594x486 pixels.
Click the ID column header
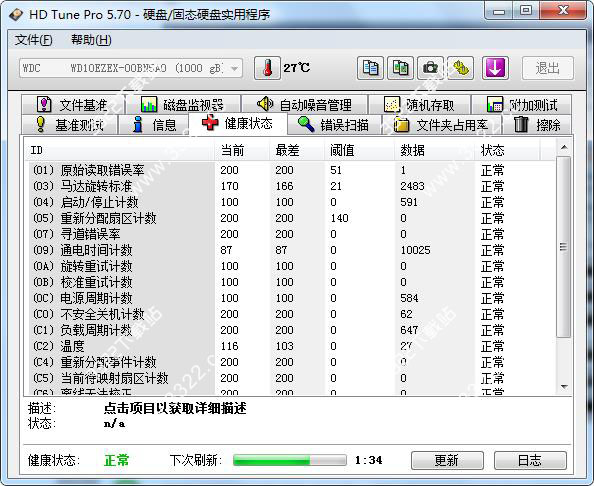click(x=120, y=150)
